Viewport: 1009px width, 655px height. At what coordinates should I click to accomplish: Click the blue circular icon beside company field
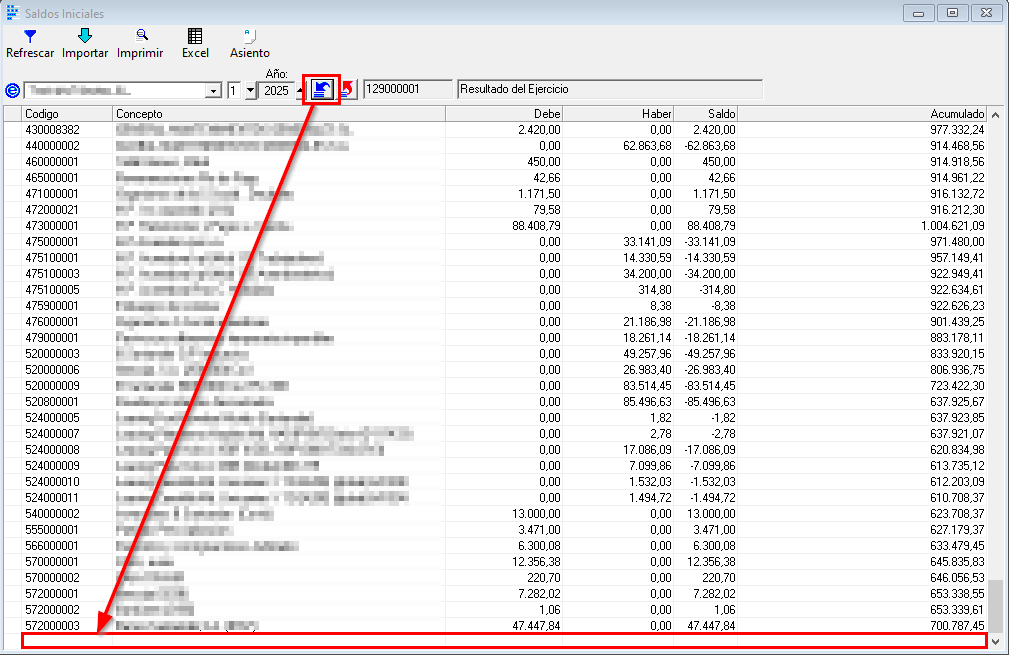click(12, 90)
